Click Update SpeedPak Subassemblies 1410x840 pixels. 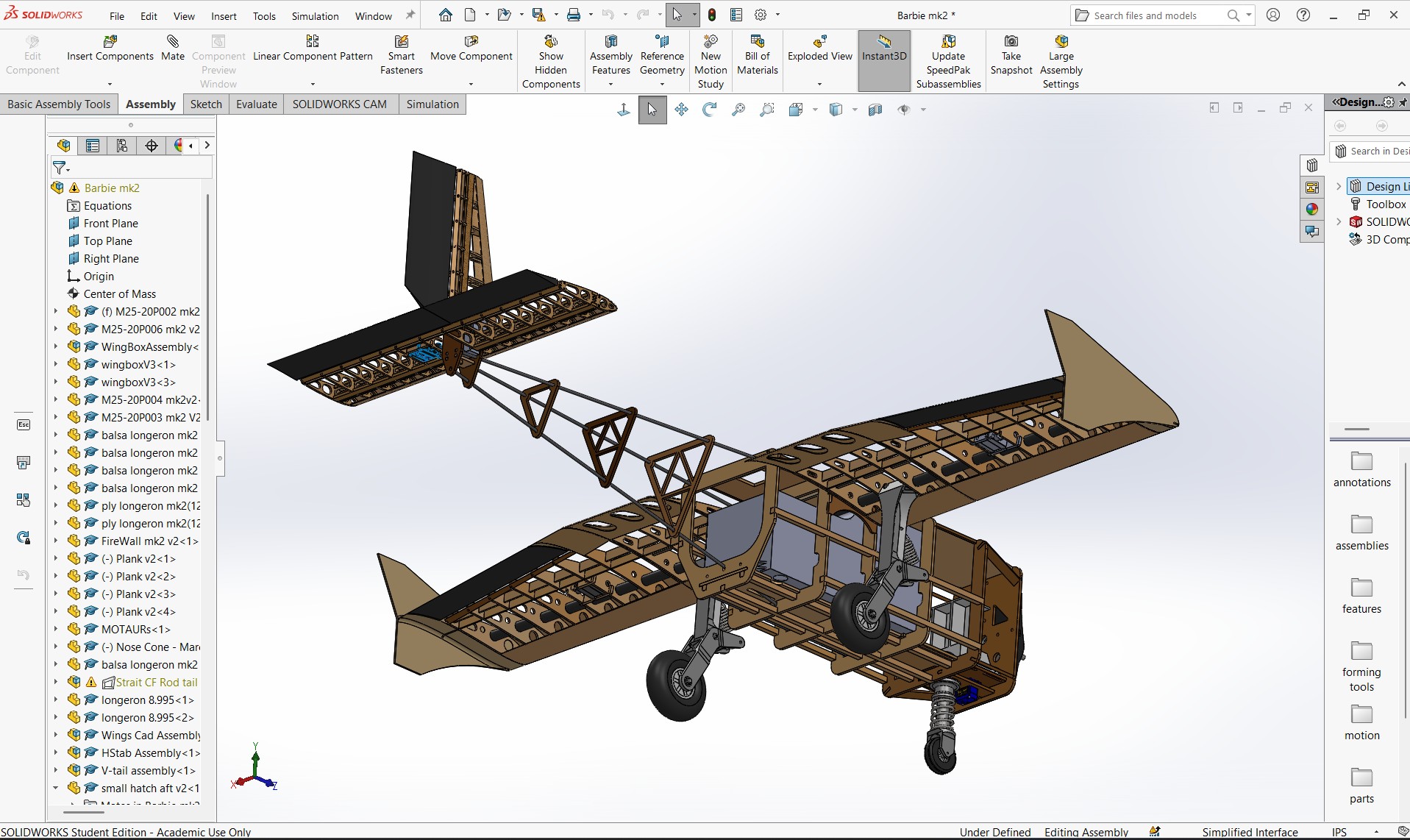point(948,62)
